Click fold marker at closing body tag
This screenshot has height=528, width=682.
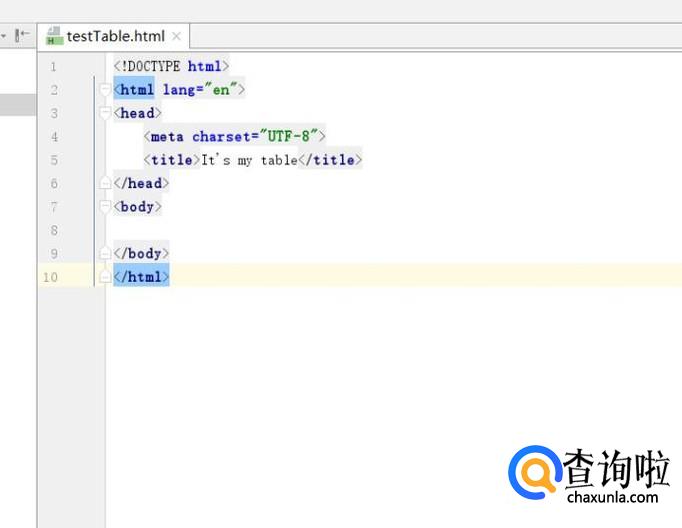coord(105,253)
